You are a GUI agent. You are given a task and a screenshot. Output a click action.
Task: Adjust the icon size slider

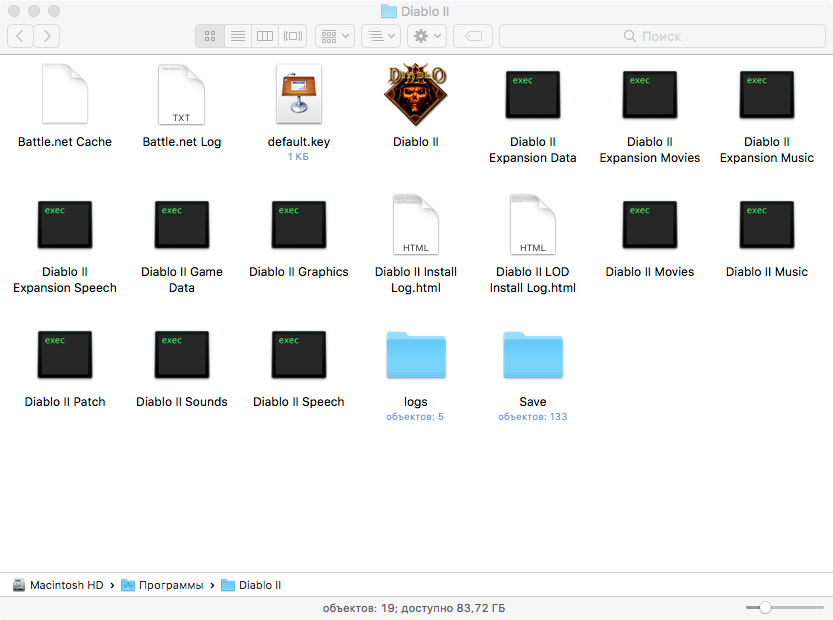766,607
